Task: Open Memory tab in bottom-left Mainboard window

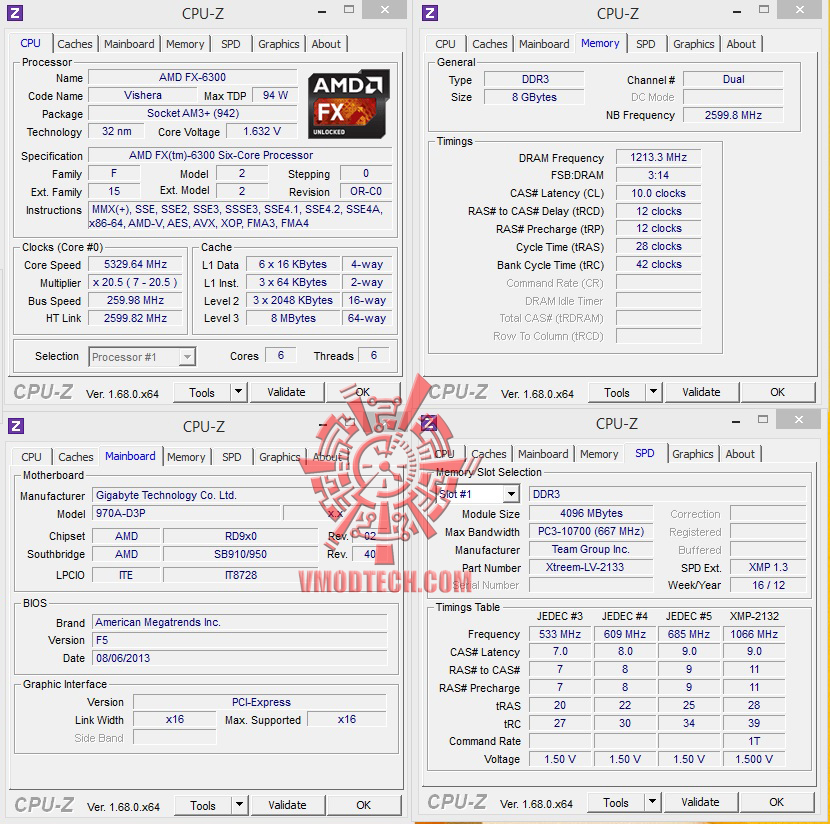Action: coord(186,457)
